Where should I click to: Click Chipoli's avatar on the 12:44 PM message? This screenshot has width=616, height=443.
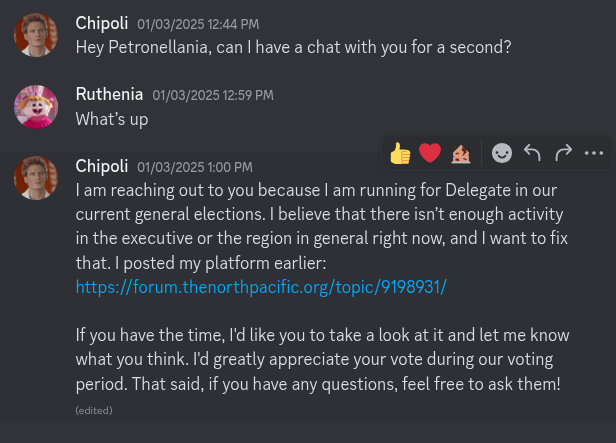point(36,35)
